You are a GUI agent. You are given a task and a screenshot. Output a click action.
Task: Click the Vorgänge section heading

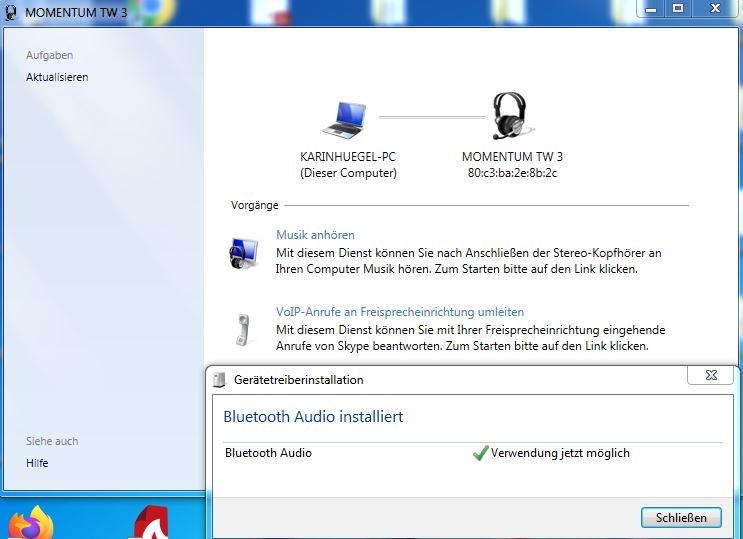[254, 205]
